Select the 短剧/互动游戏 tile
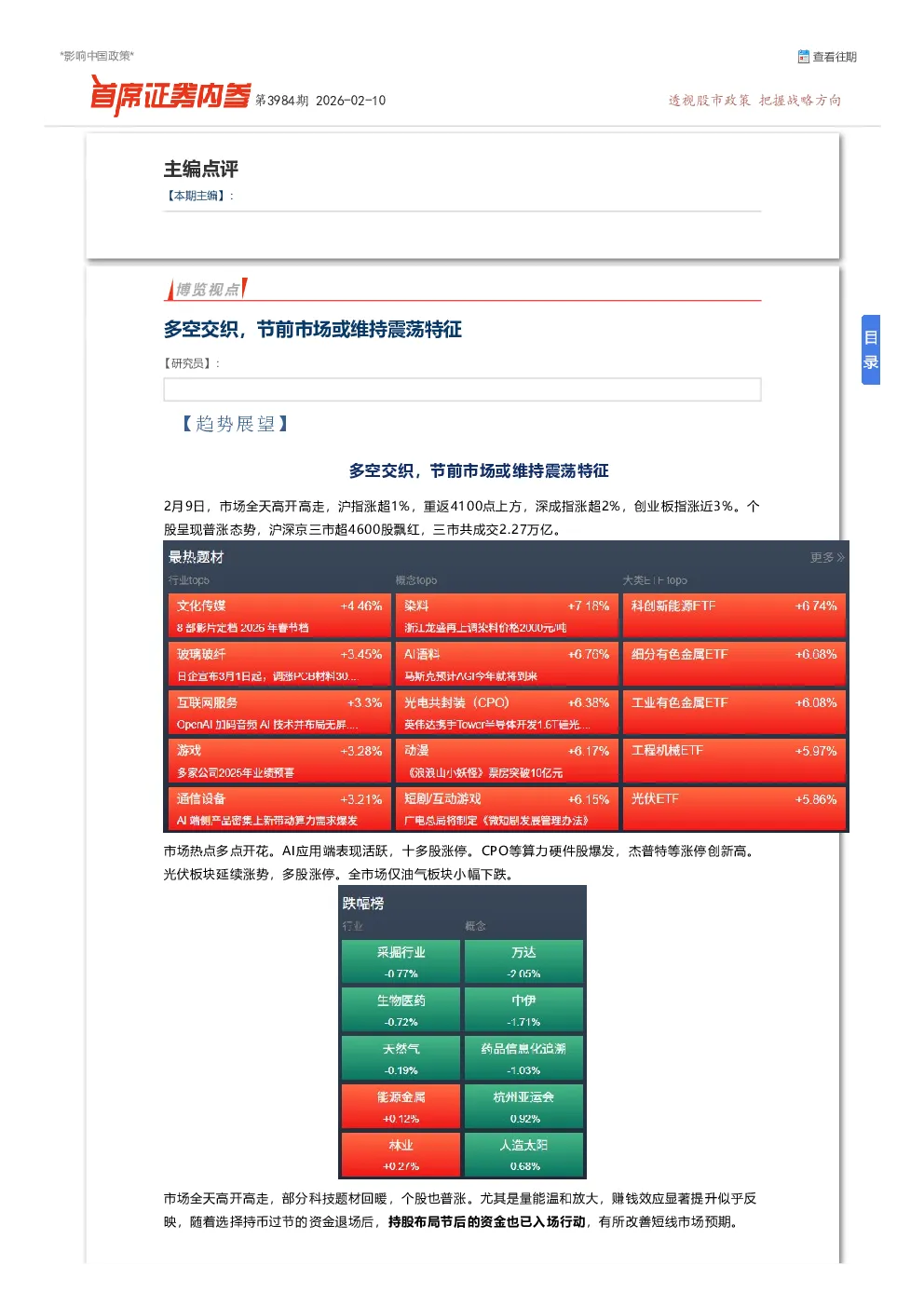This screenshot has width=924, height=1307. (507, 809)
